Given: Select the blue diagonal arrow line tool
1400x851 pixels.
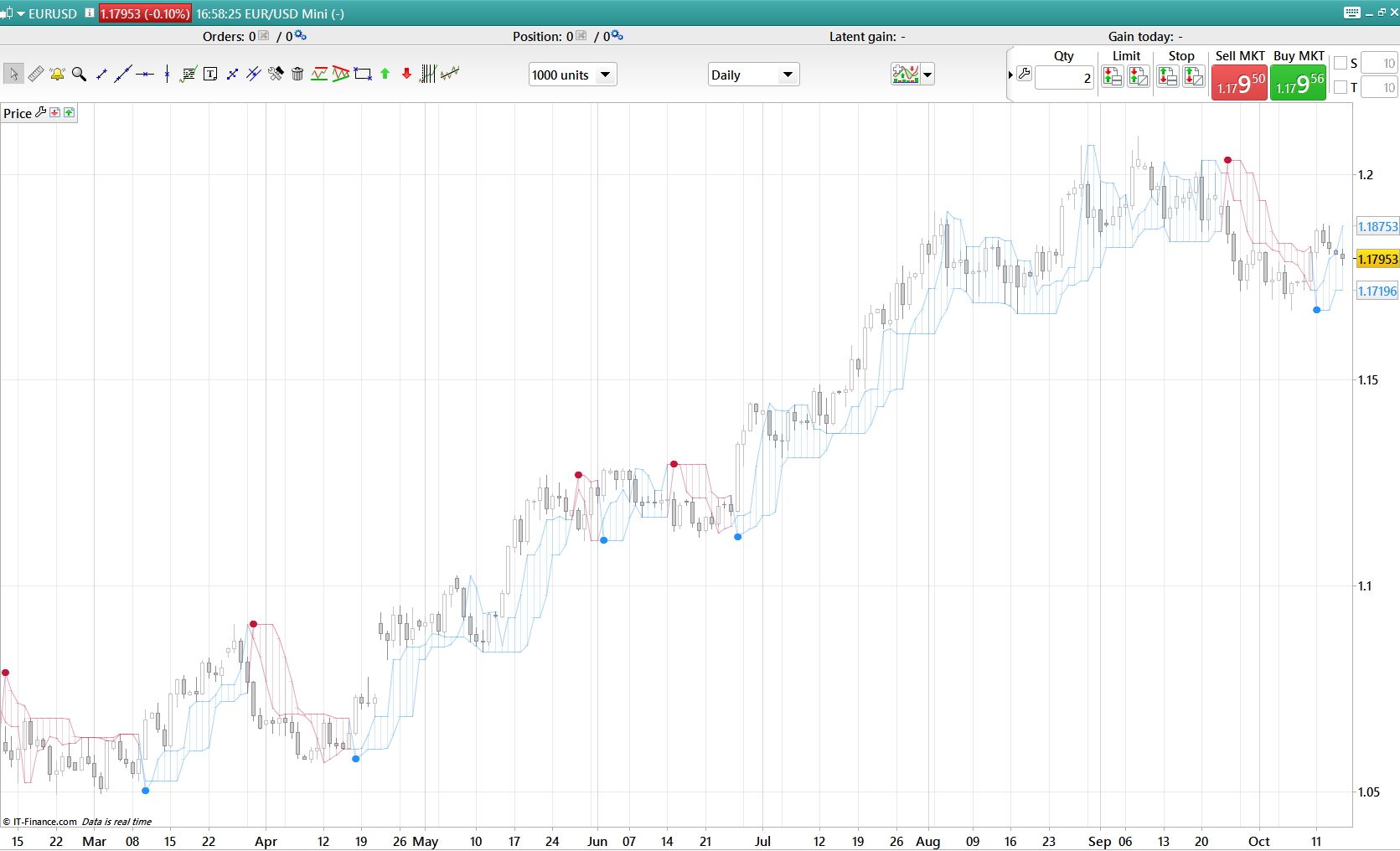Looking at the screenshot, I should click(x=232, y=74).
